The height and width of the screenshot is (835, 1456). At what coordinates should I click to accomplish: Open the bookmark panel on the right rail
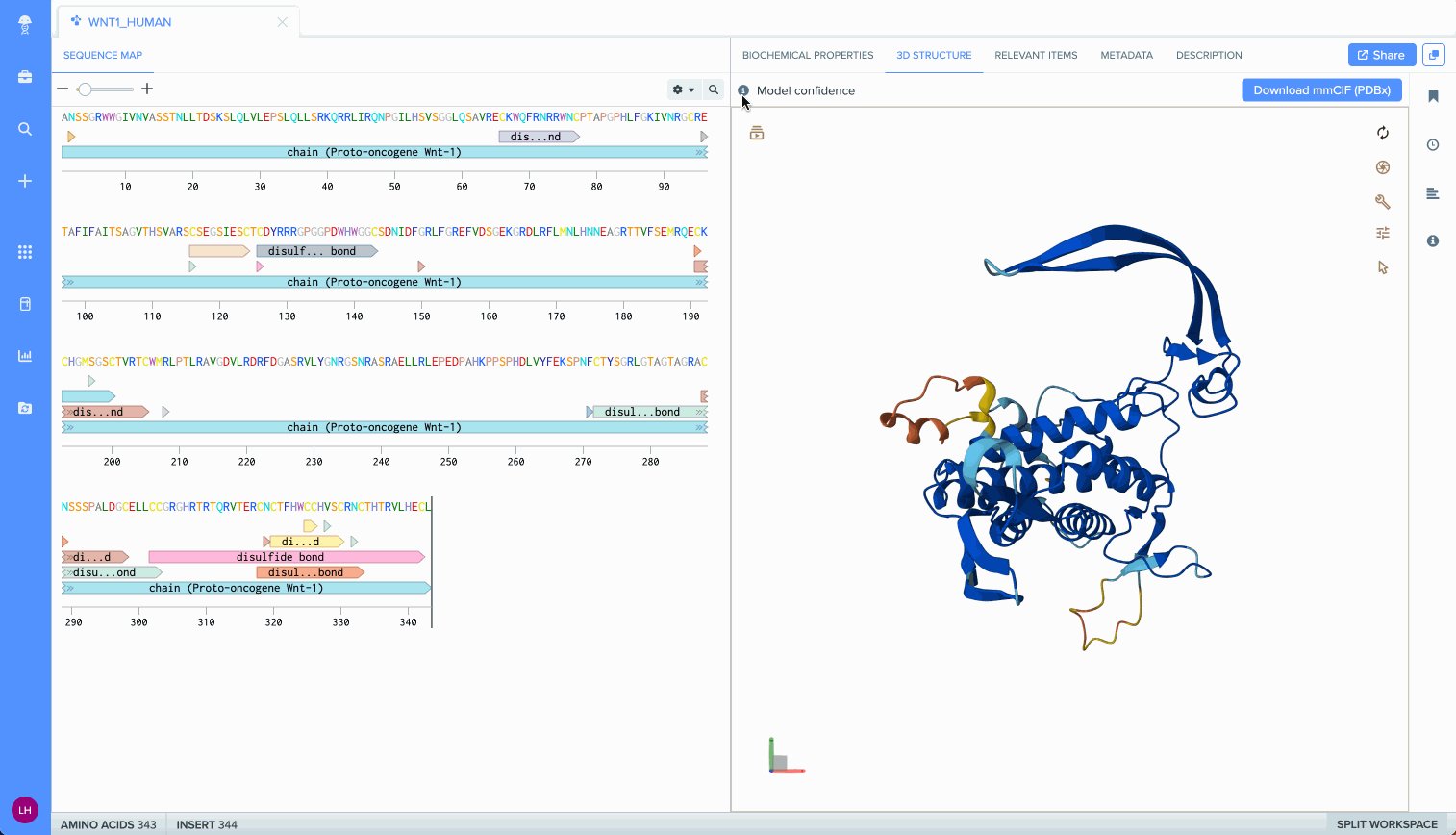pos(1433,96)
